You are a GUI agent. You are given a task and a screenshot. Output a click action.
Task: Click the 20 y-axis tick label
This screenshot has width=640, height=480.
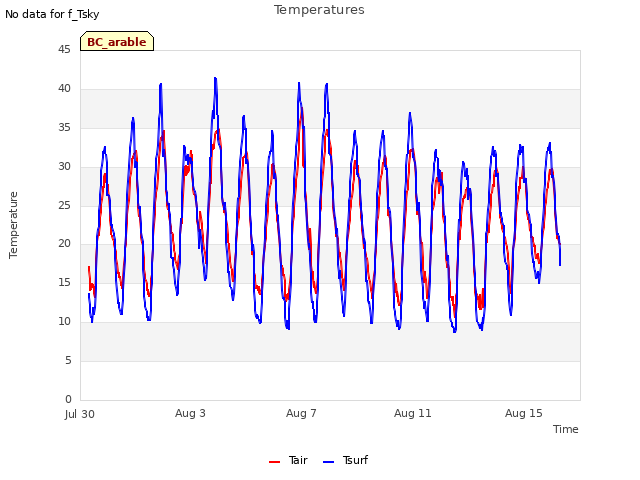64,243
